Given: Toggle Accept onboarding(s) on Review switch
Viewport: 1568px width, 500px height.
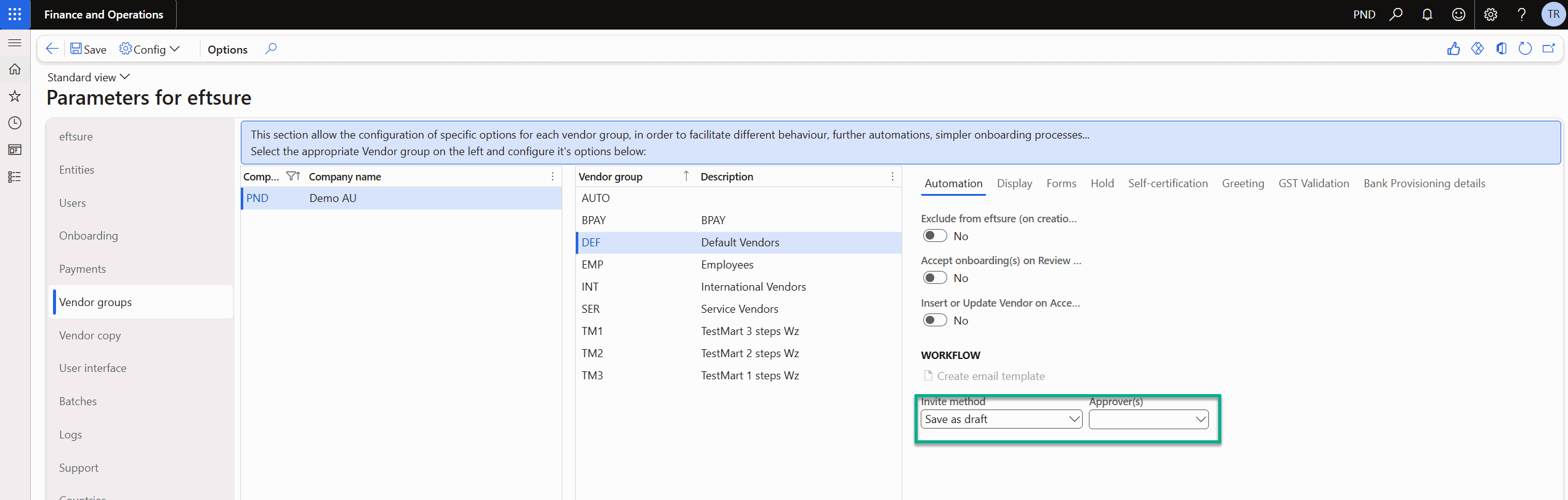Looking at the screenshot, I should tap(935, 278).
